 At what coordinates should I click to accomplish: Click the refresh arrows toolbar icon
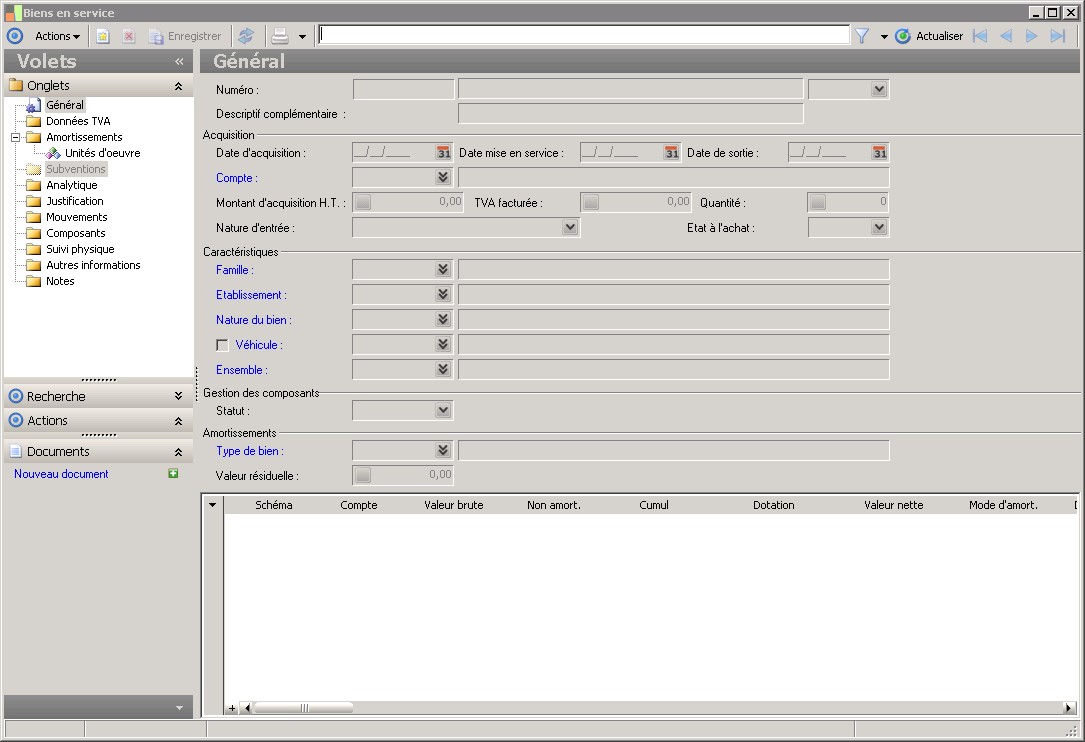246,36
